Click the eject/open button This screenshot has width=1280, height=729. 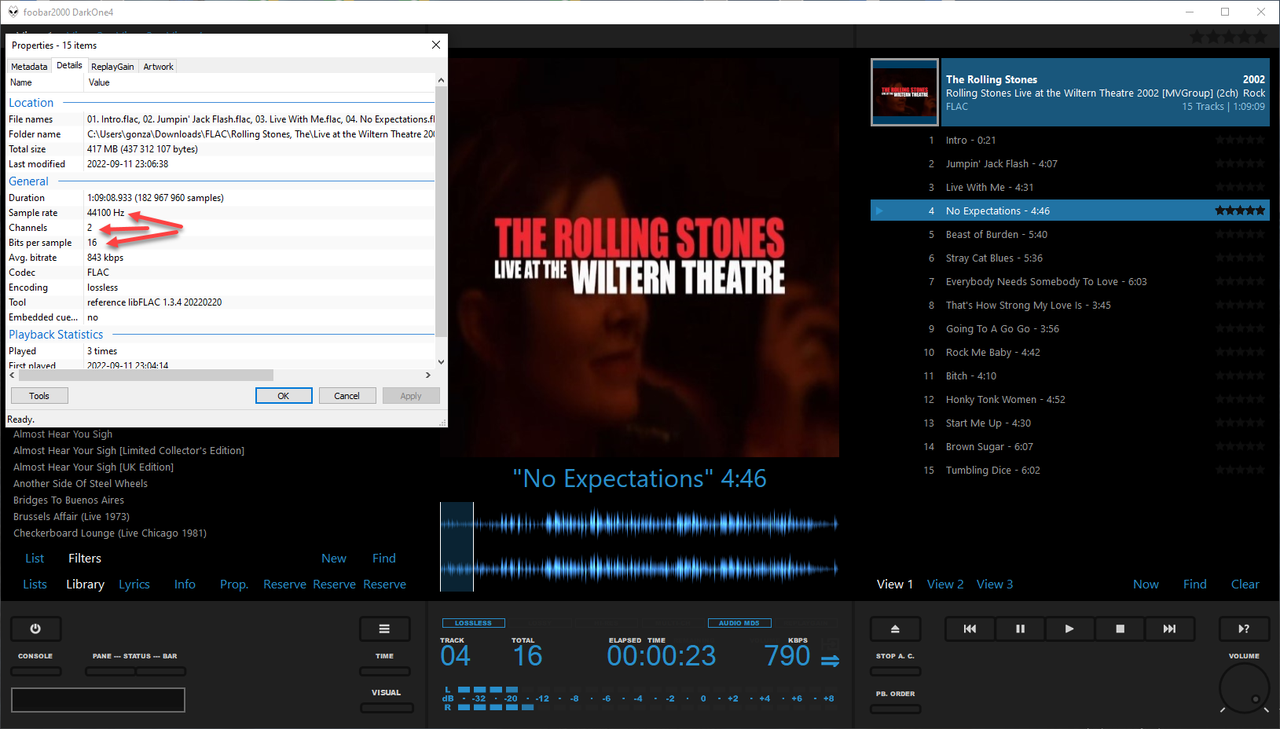895,629
